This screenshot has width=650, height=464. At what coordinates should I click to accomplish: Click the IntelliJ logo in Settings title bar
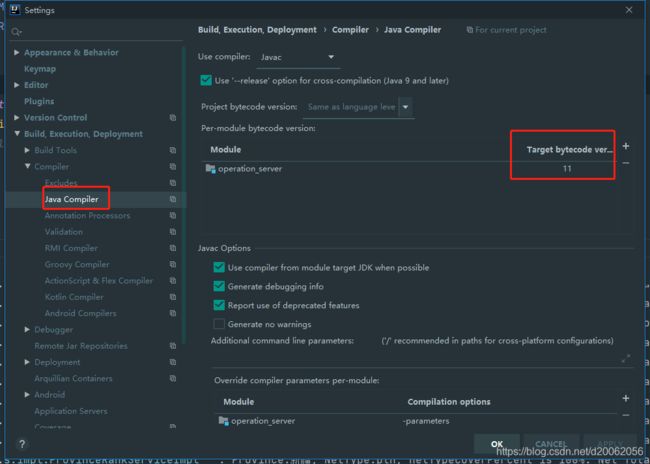coord(15,10)
